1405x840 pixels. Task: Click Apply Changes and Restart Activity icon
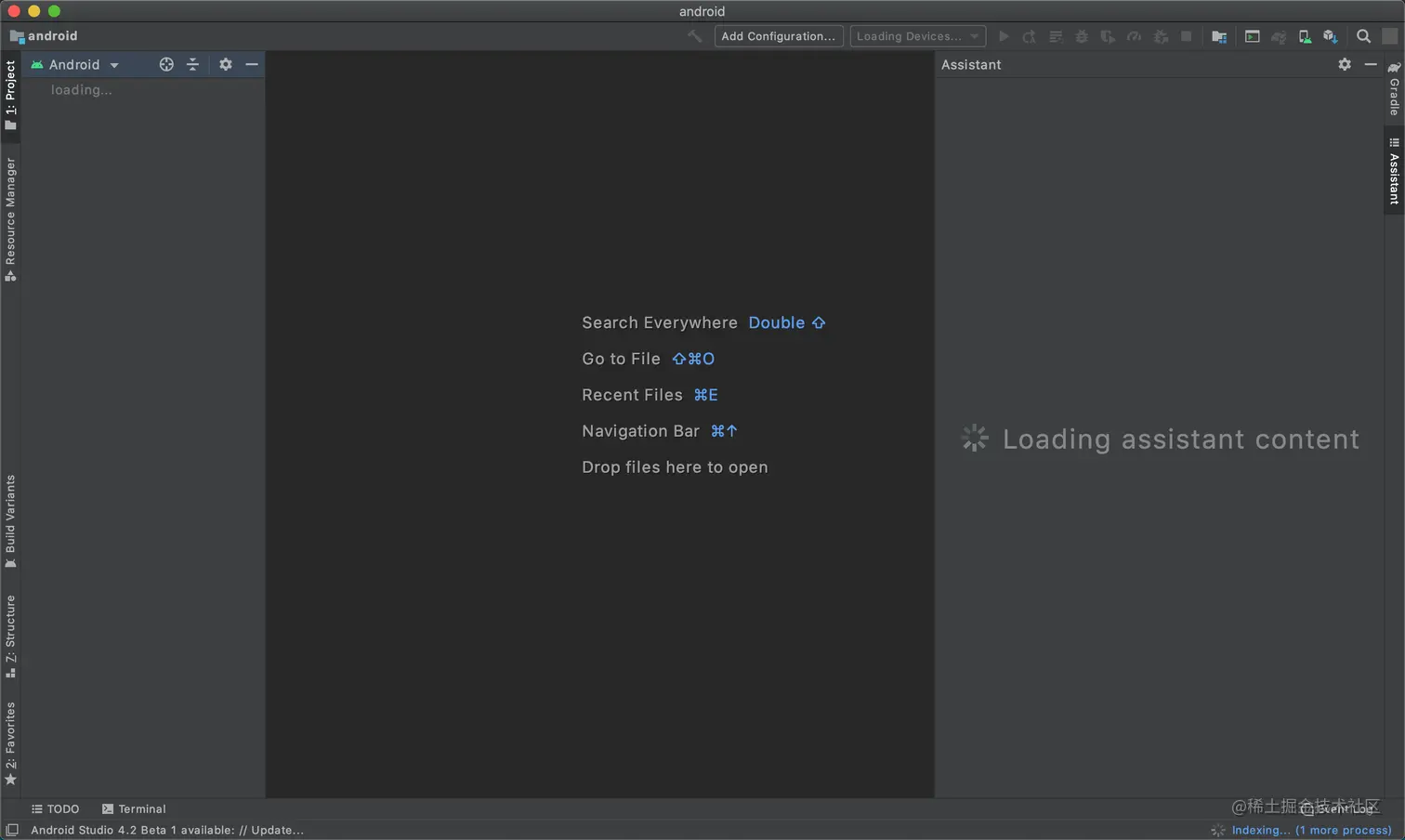[x=1030, y=36]
